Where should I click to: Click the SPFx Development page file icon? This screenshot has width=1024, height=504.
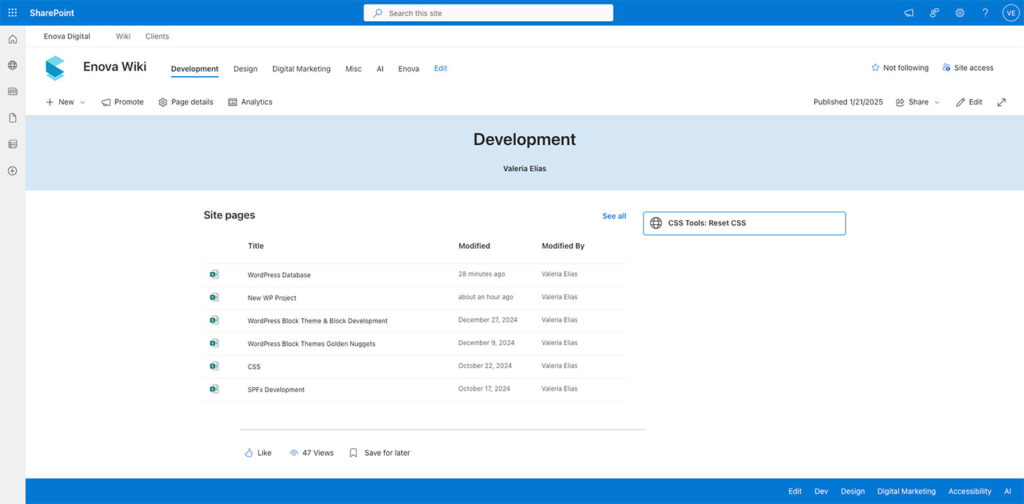[x=214, y=388]
